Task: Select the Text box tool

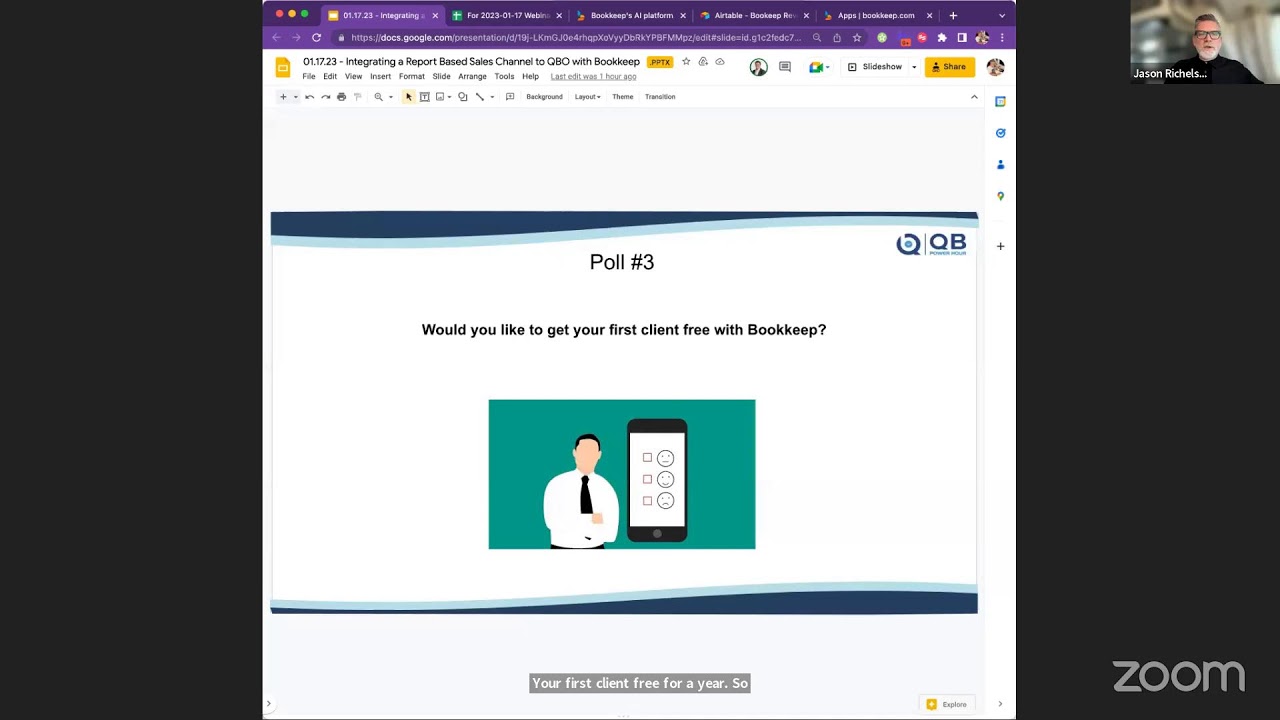Action: click(x=424, y=97)
